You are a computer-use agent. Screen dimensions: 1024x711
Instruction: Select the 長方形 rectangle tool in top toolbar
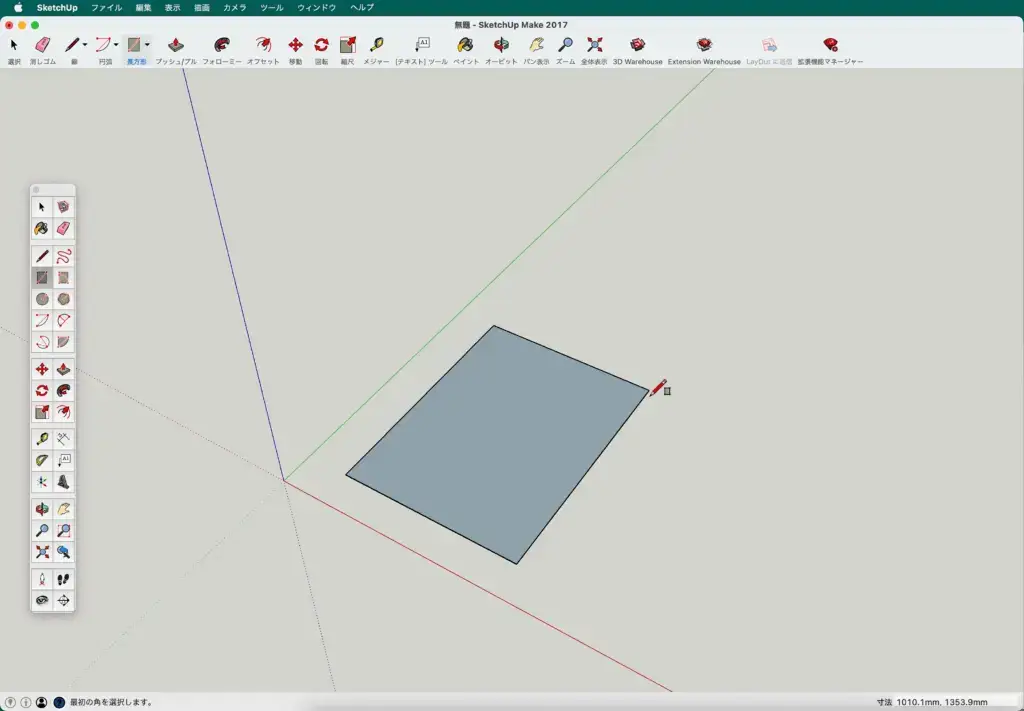[x=134, y=45]
